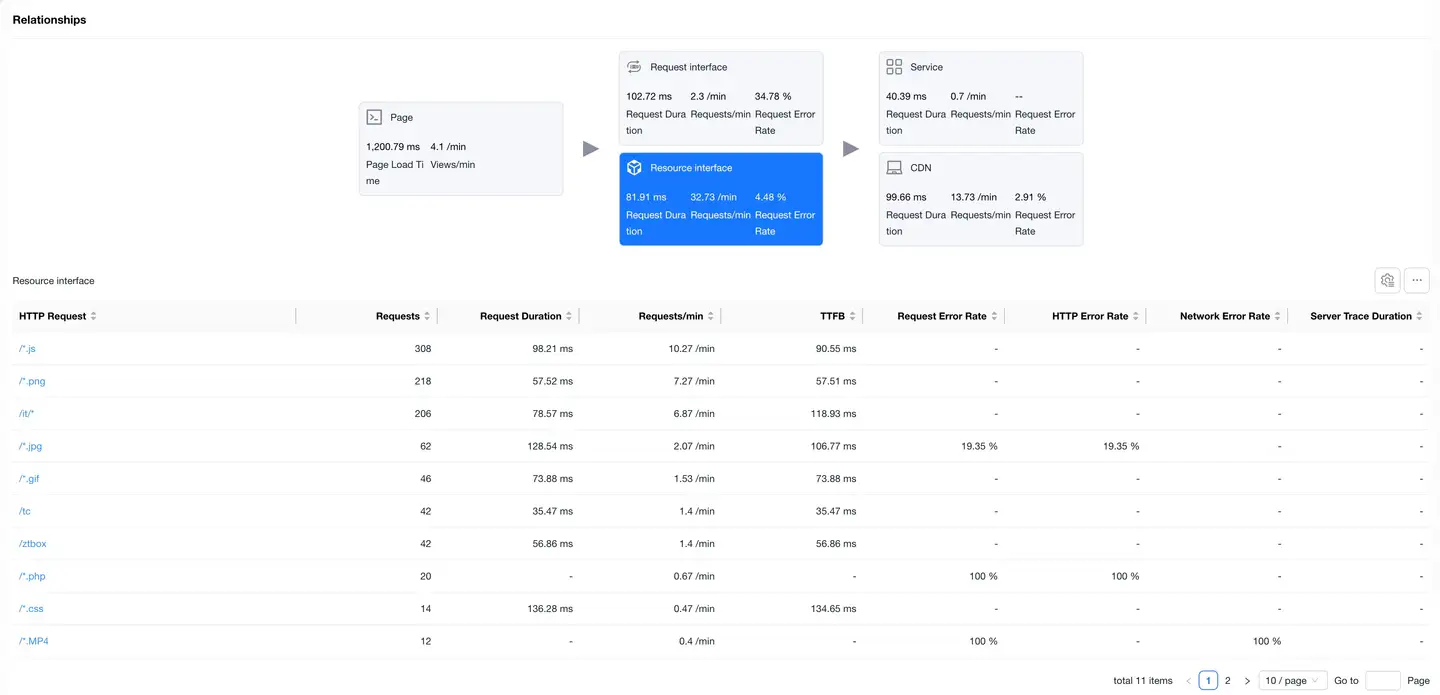Sort table by Requests column

click(x=427, y=316)
